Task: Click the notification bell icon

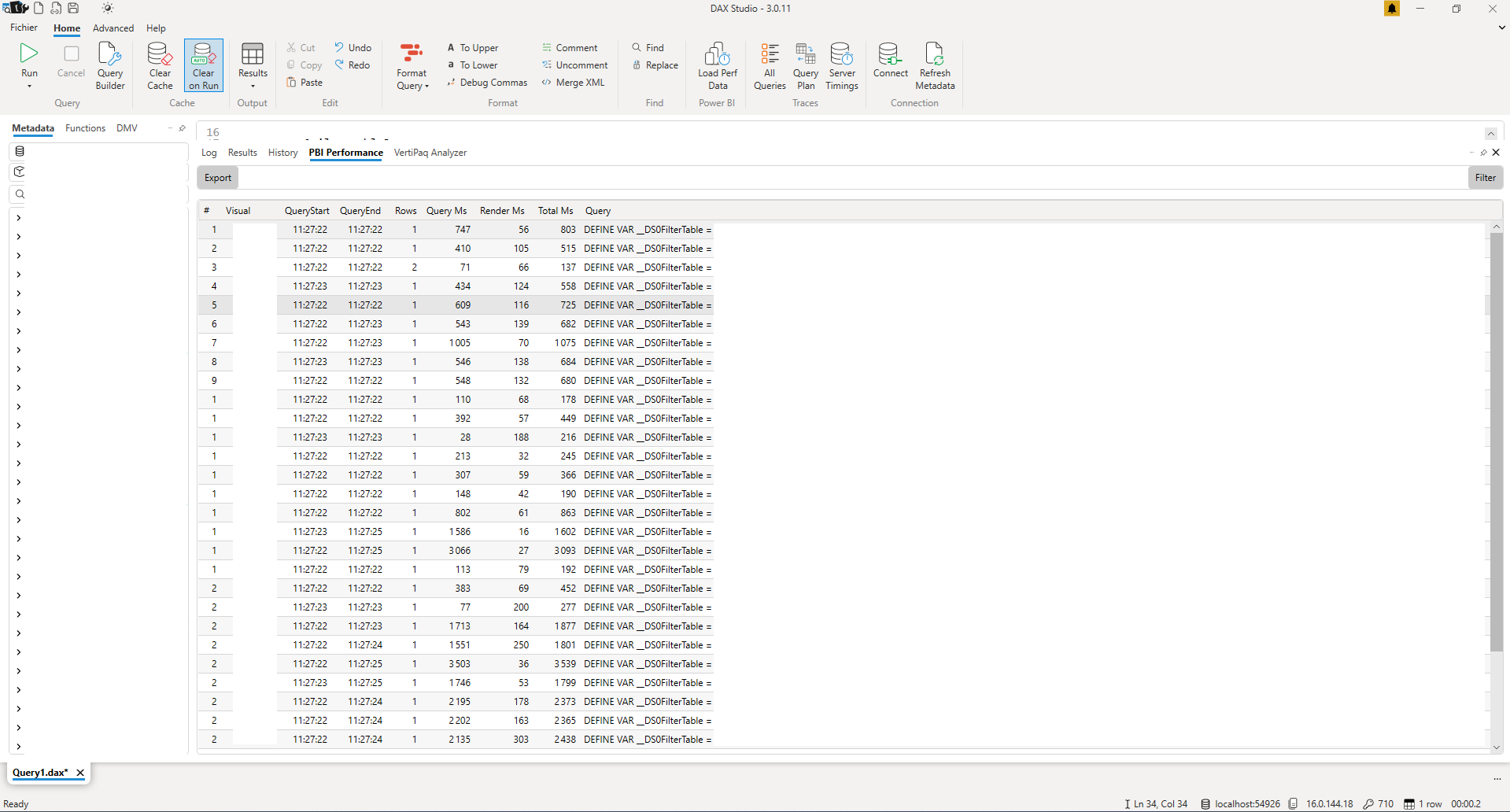Action: click(x=1392, y=9)
